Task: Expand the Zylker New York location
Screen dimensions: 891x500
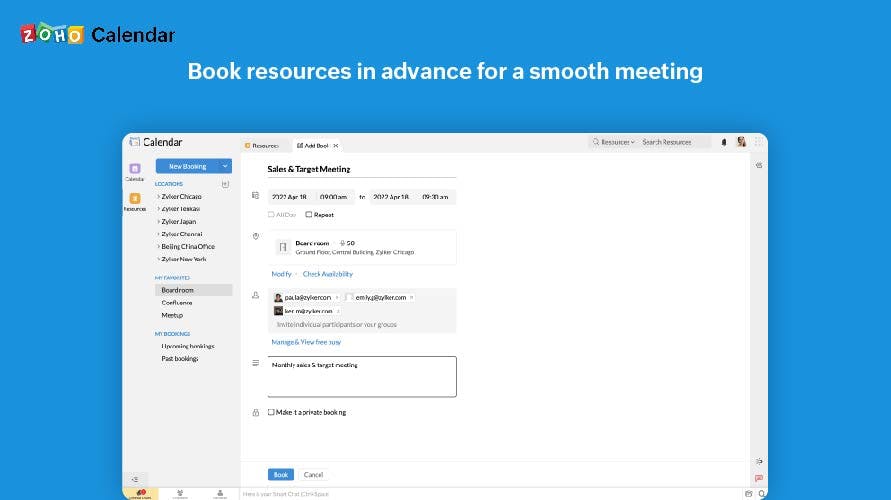Action: pos(159,259)
